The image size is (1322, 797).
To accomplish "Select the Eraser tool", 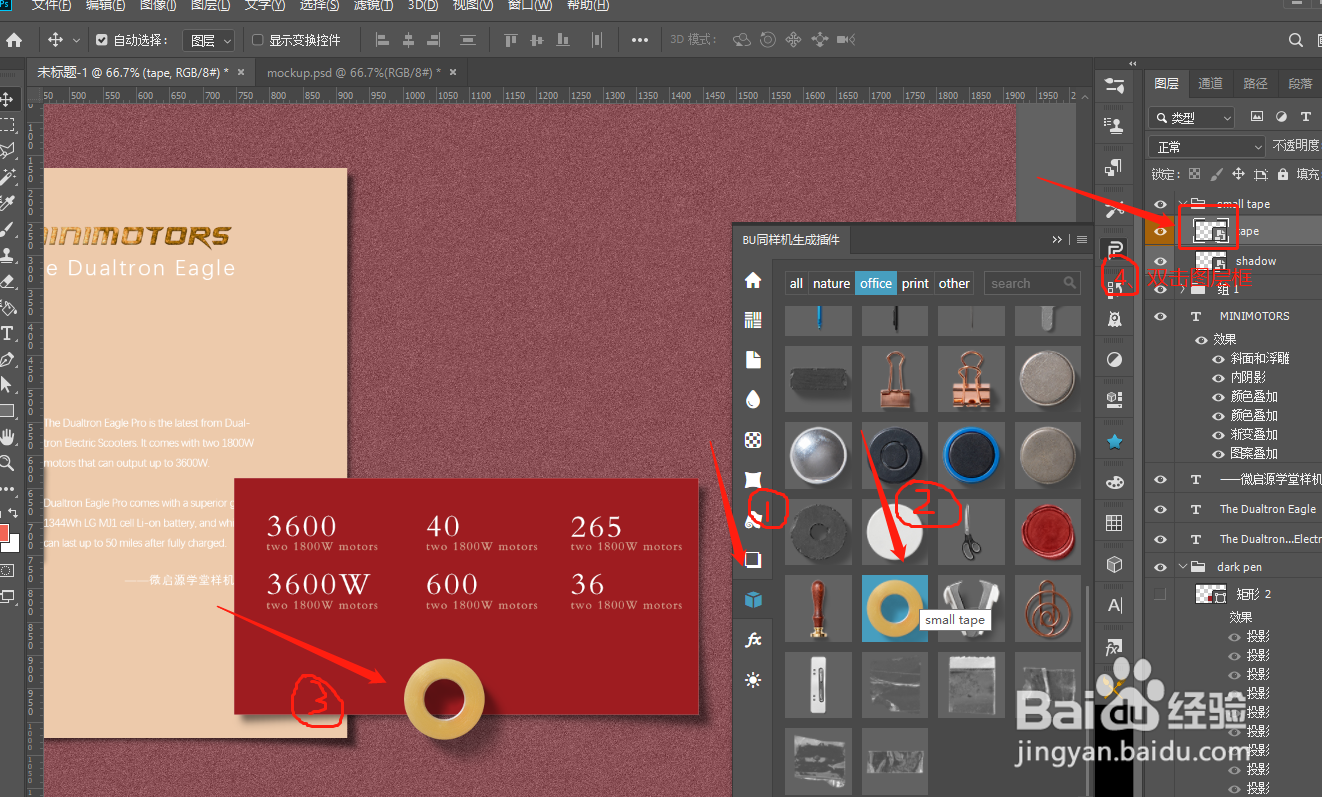I will pyautogui.click(x=8, y=281).
